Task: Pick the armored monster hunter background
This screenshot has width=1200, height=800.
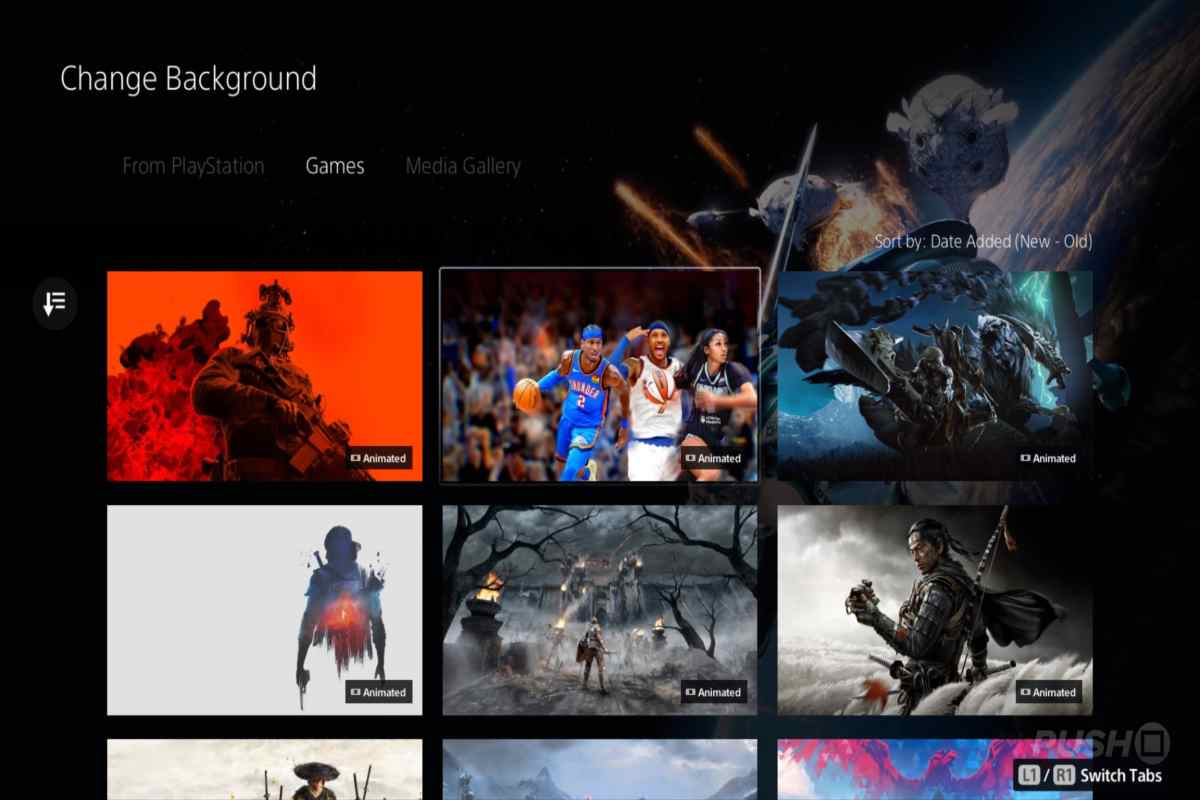Action: tap(934, 375)
